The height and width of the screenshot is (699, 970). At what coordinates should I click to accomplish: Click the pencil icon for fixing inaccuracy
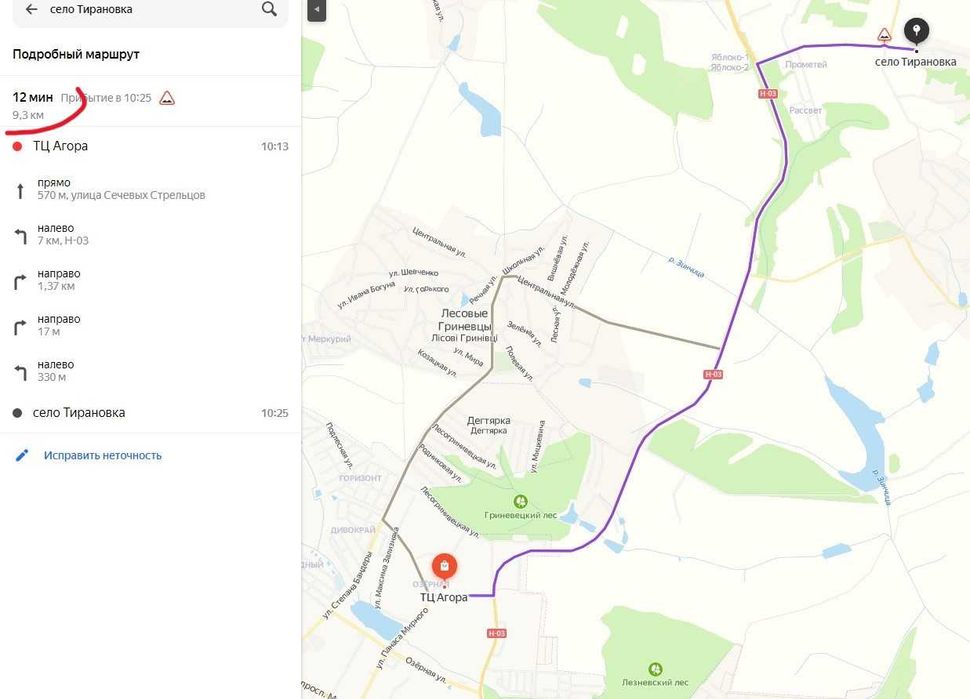click(22, 455)
